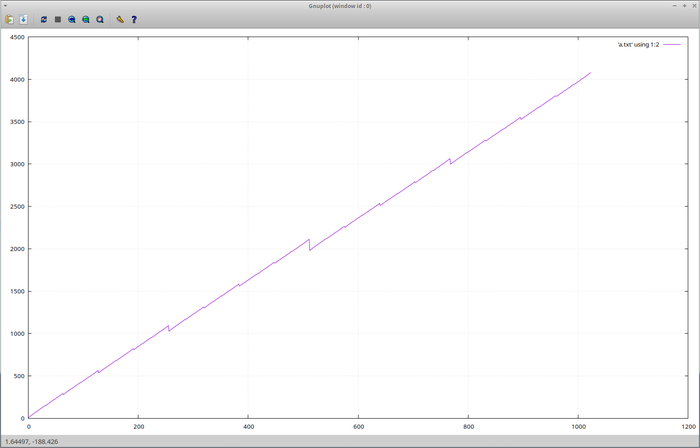
Task: Apply the previous zoom settings
Action: [72, 19]
